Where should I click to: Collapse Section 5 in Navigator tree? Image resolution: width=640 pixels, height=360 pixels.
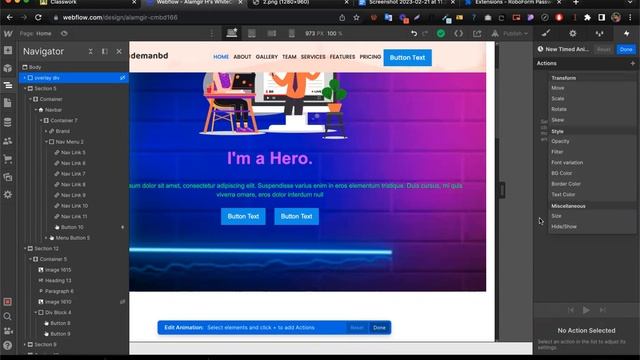coord(25,89)
